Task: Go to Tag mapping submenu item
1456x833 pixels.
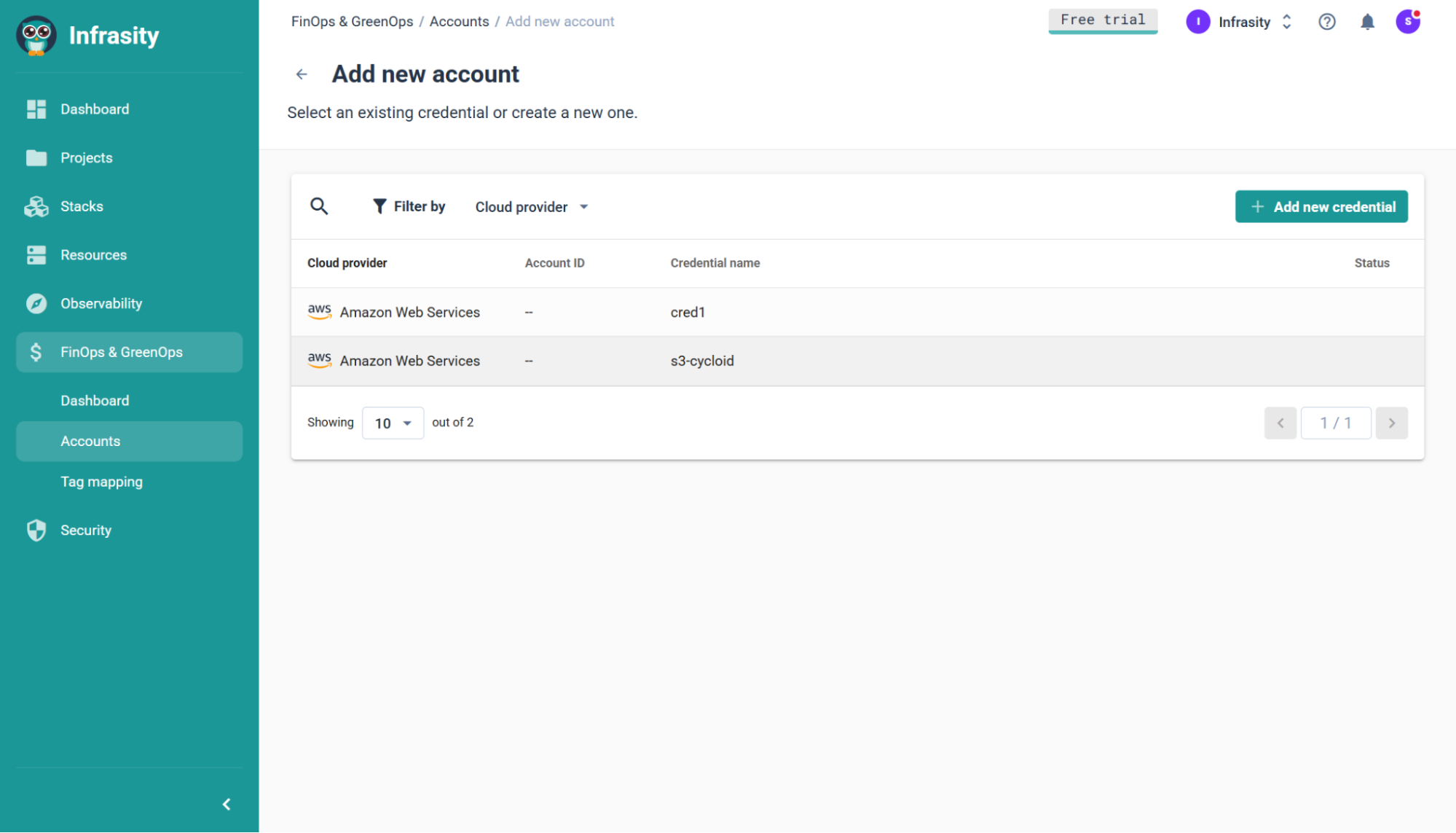Action: pos(101,482)
